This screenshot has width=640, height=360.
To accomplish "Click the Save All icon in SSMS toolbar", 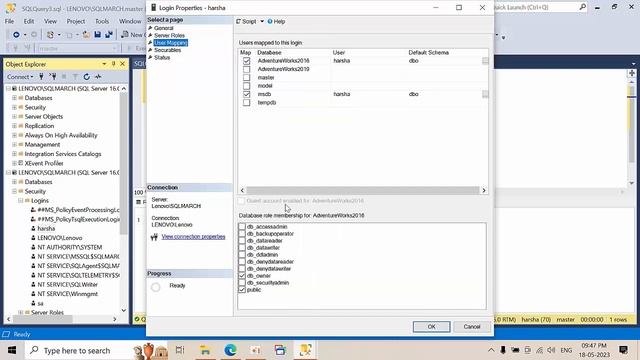I will (109, 35).
